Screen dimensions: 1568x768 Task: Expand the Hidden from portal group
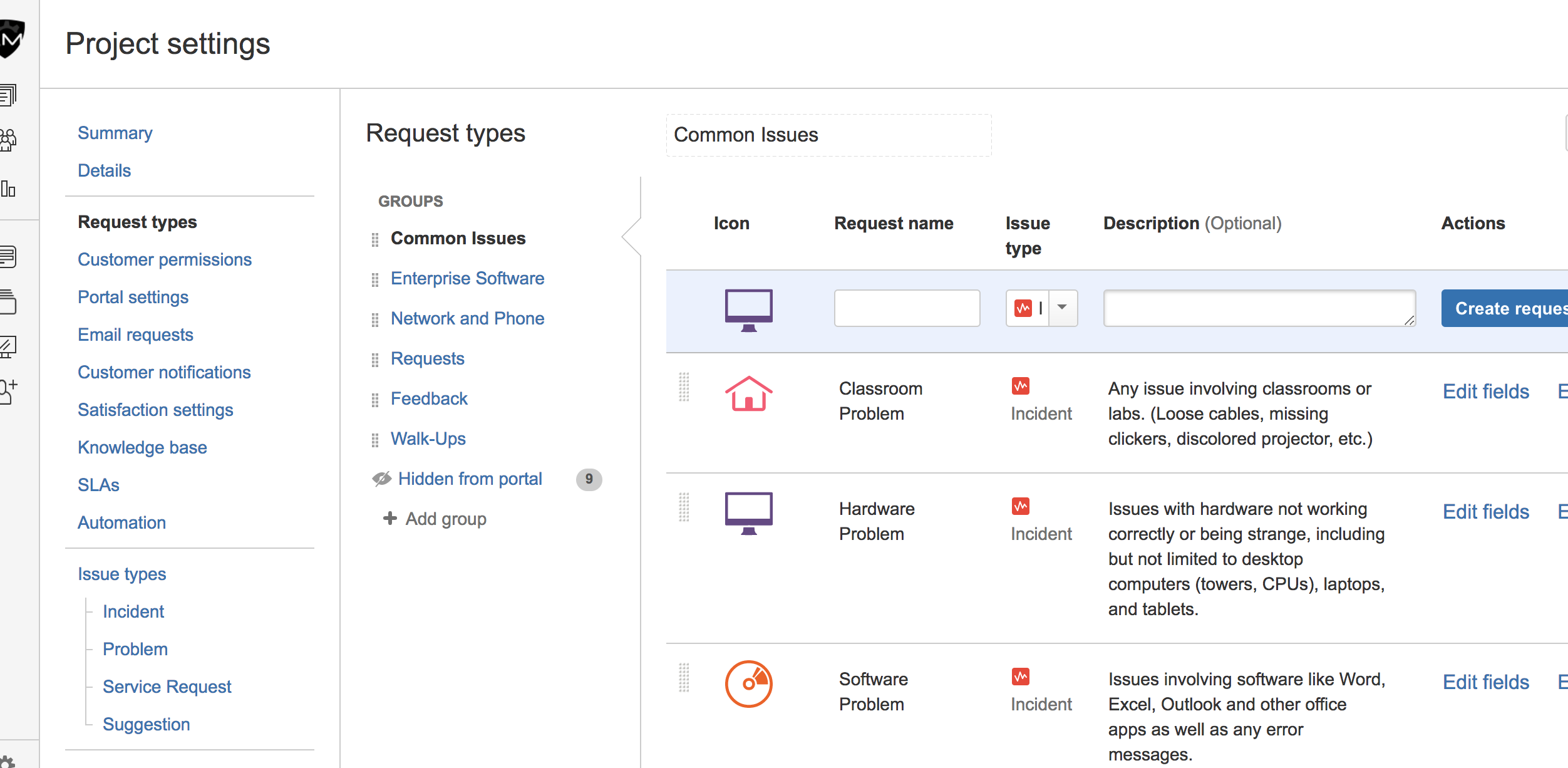(x=470, y=479)
